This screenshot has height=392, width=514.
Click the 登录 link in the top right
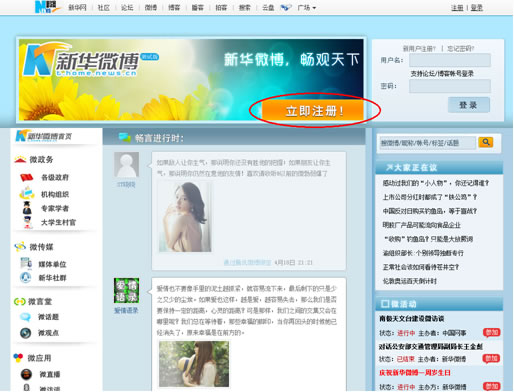[477, 8]
